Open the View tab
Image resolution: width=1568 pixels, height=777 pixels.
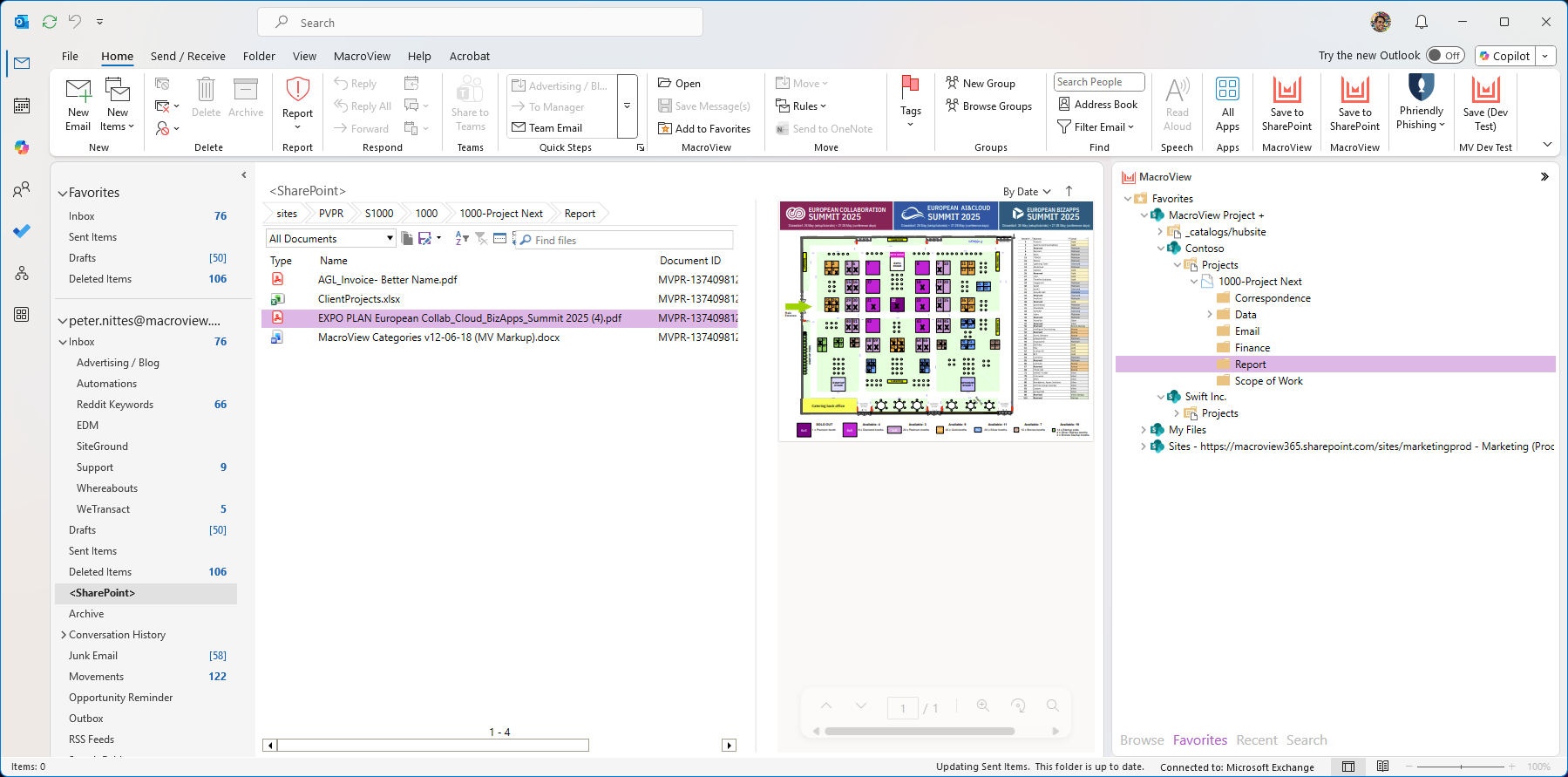(304, 56)
